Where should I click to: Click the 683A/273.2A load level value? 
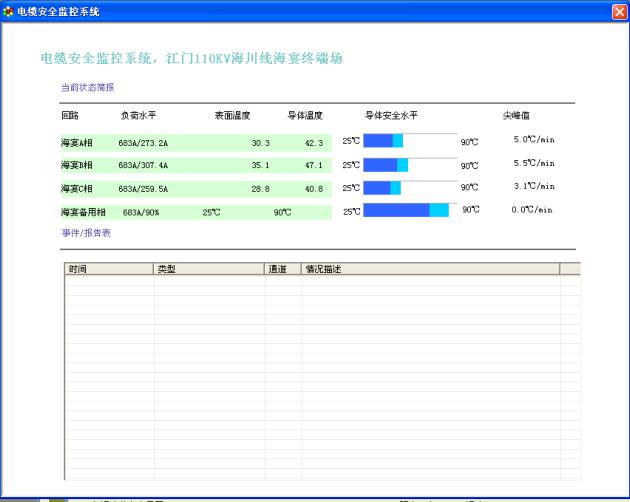click(x=143, y=143)
